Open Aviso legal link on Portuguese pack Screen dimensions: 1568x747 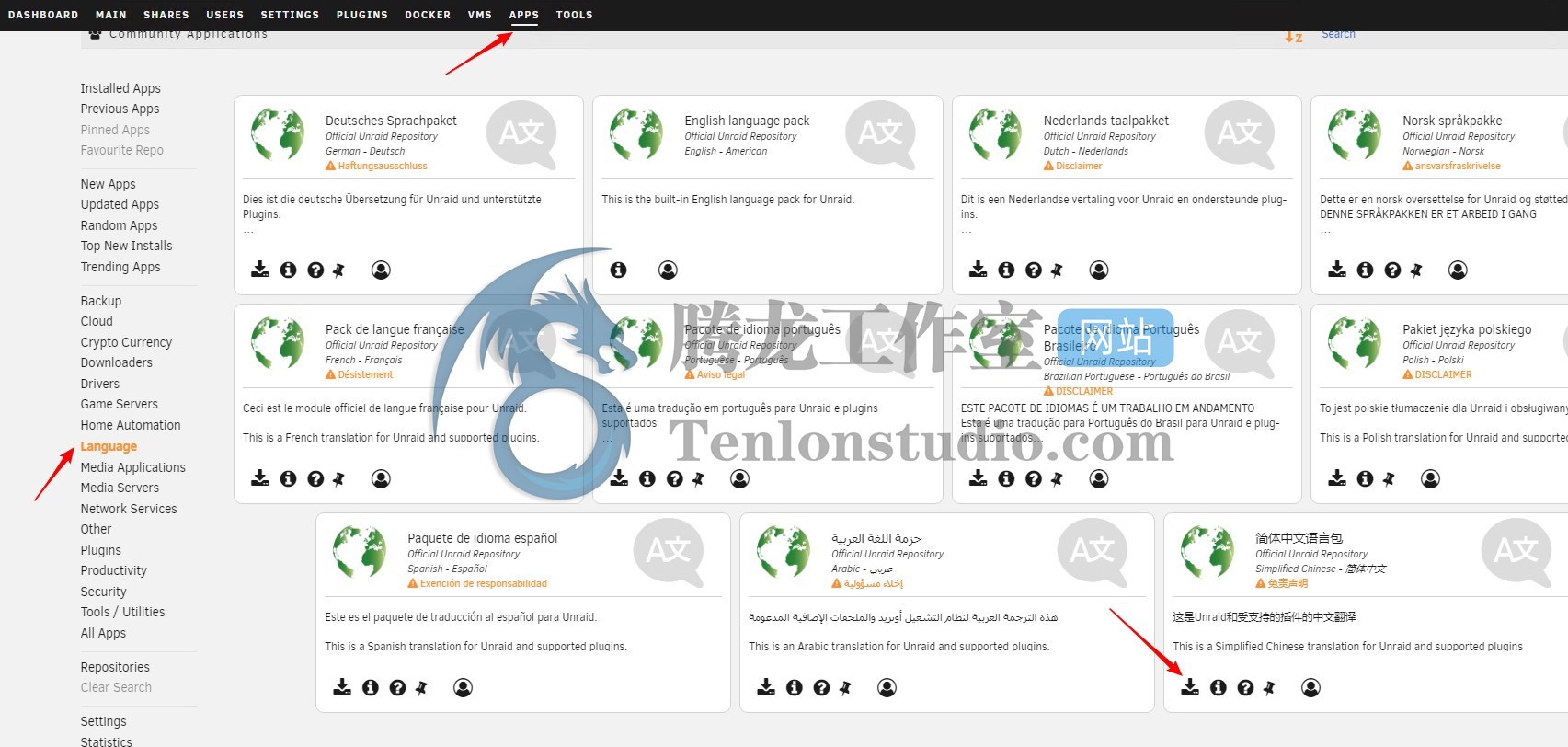[715, 374]
